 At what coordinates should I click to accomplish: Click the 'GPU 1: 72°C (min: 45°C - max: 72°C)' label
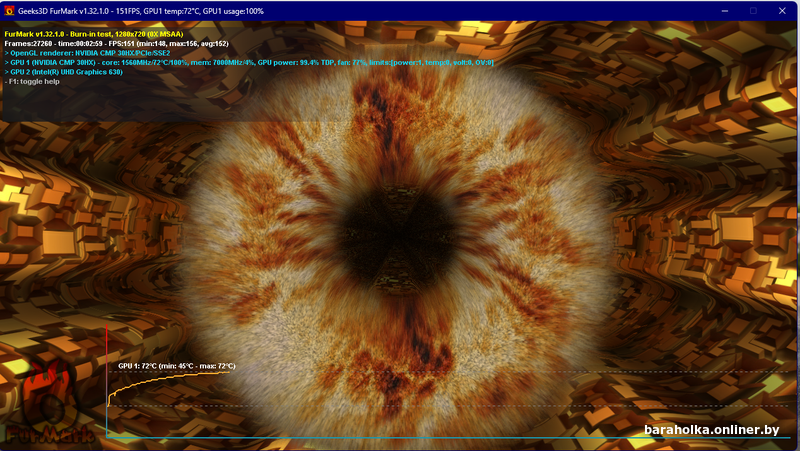[177, 366]
